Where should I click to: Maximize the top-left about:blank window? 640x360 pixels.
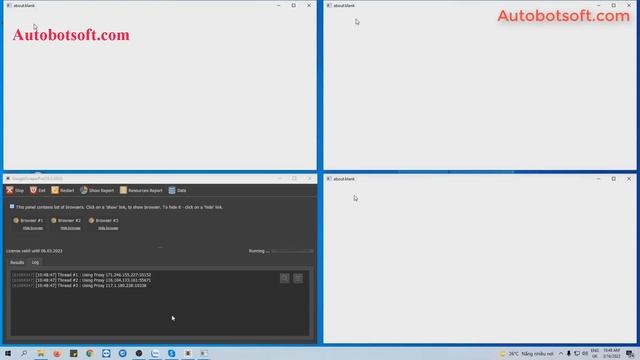(x=293, y=5)
